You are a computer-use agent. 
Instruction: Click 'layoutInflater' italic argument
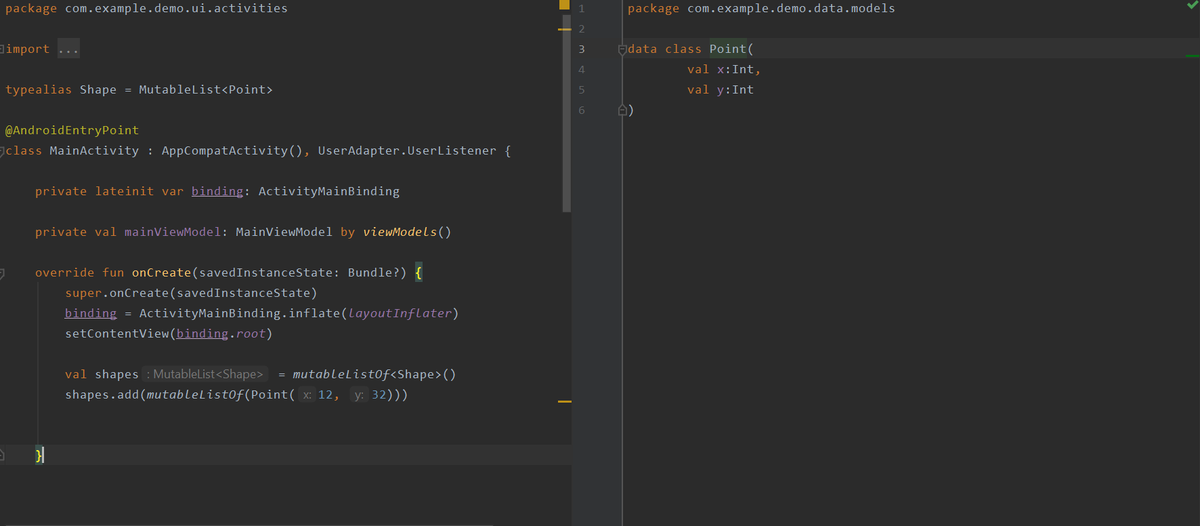coord(399,314)
